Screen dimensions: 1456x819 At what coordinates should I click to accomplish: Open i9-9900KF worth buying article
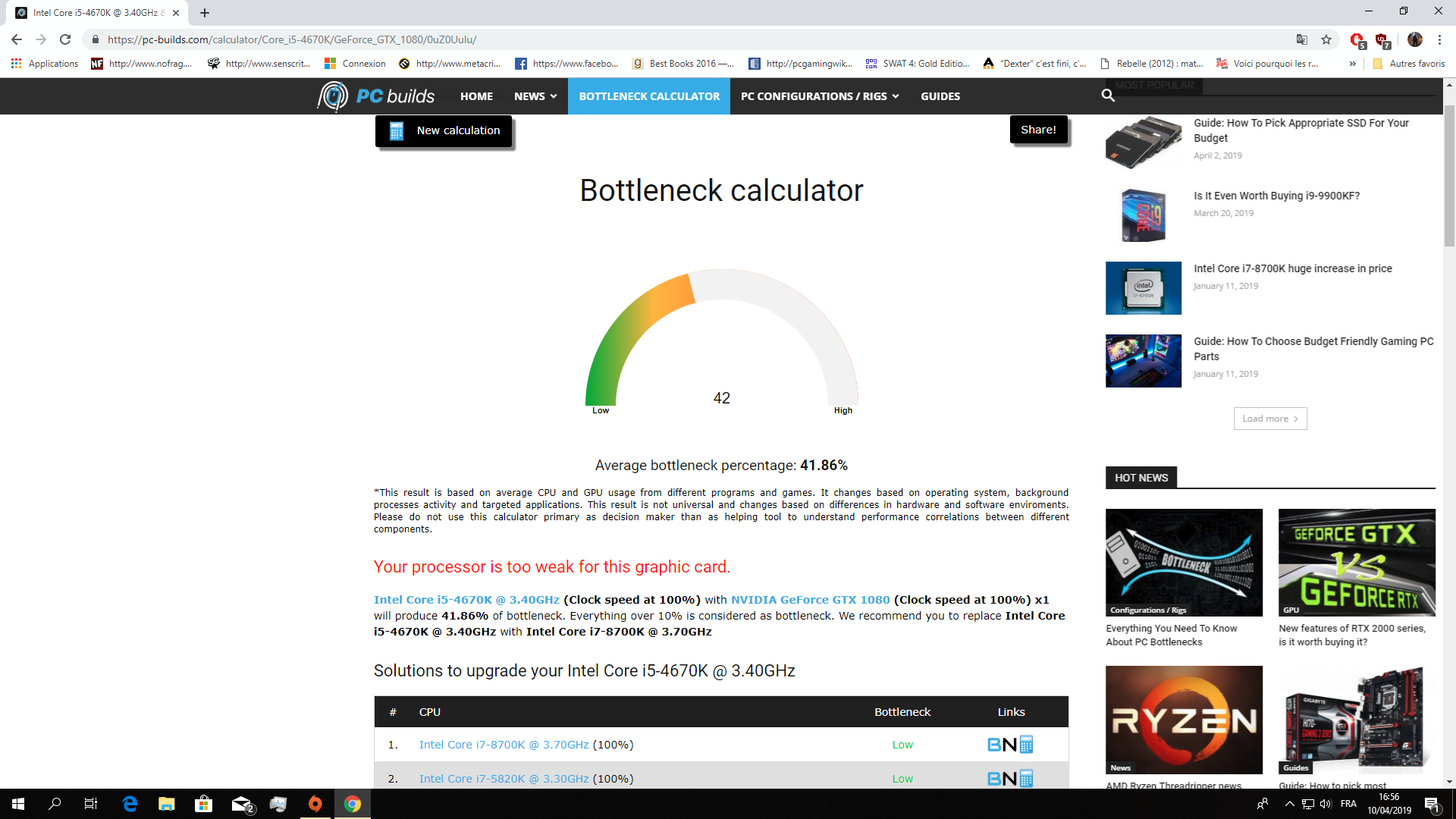point(1276,196)
